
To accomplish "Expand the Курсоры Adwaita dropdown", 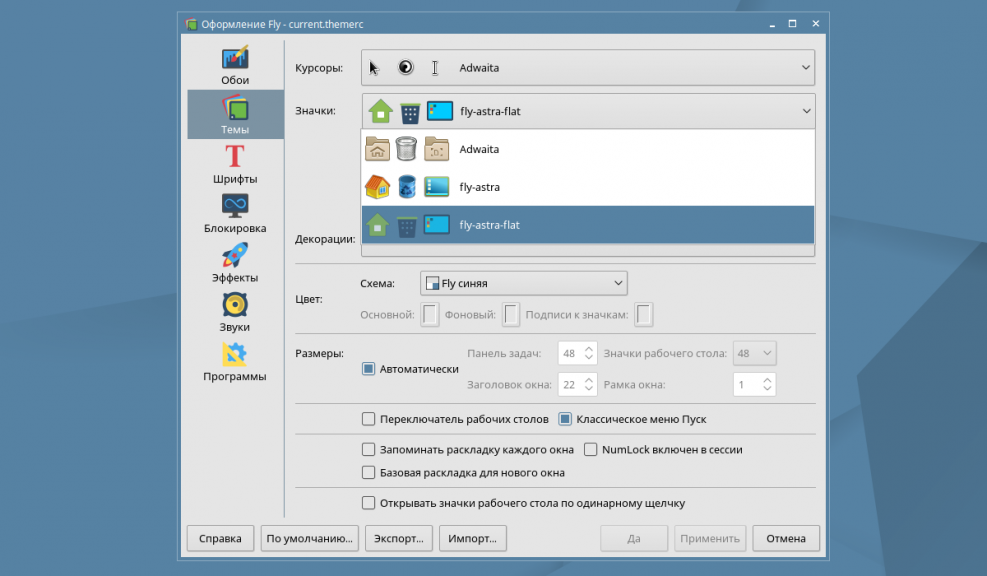I will [x=587, y=68].
